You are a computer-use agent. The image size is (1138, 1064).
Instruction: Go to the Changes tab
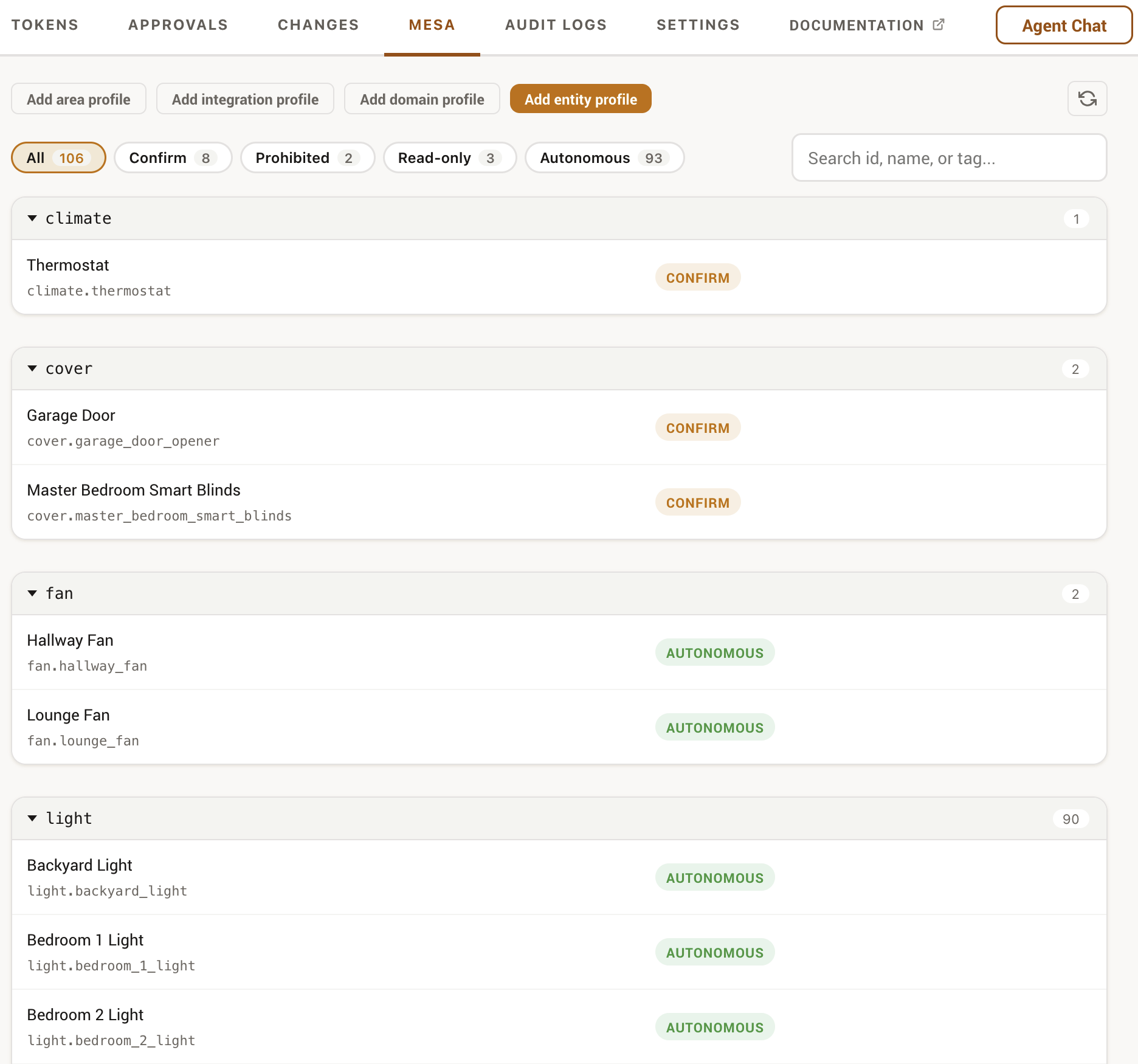pyautogui.click(x=319, y=25)
